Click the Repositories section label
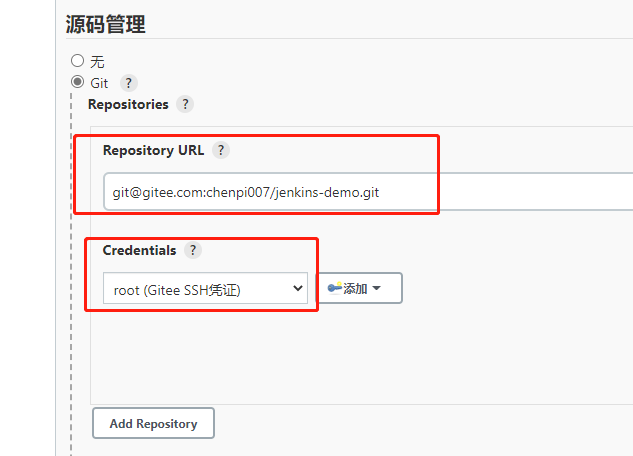Viewport: 633px width, 456px height. 128,104
